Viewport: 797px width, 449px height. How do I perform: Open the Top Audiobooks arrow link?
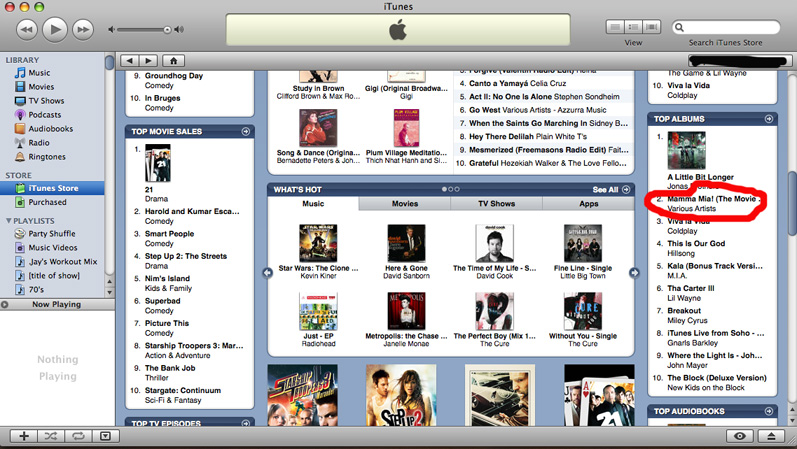769,411
